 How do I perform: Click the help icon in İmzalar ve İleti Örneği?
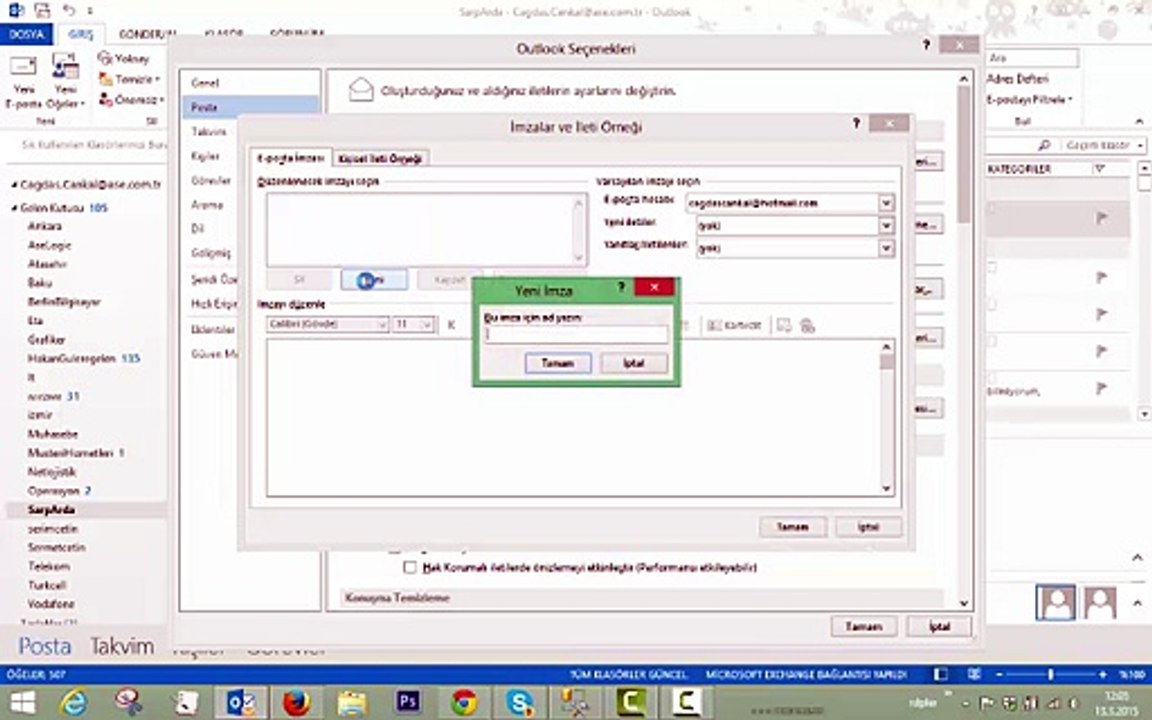[856, 123]
